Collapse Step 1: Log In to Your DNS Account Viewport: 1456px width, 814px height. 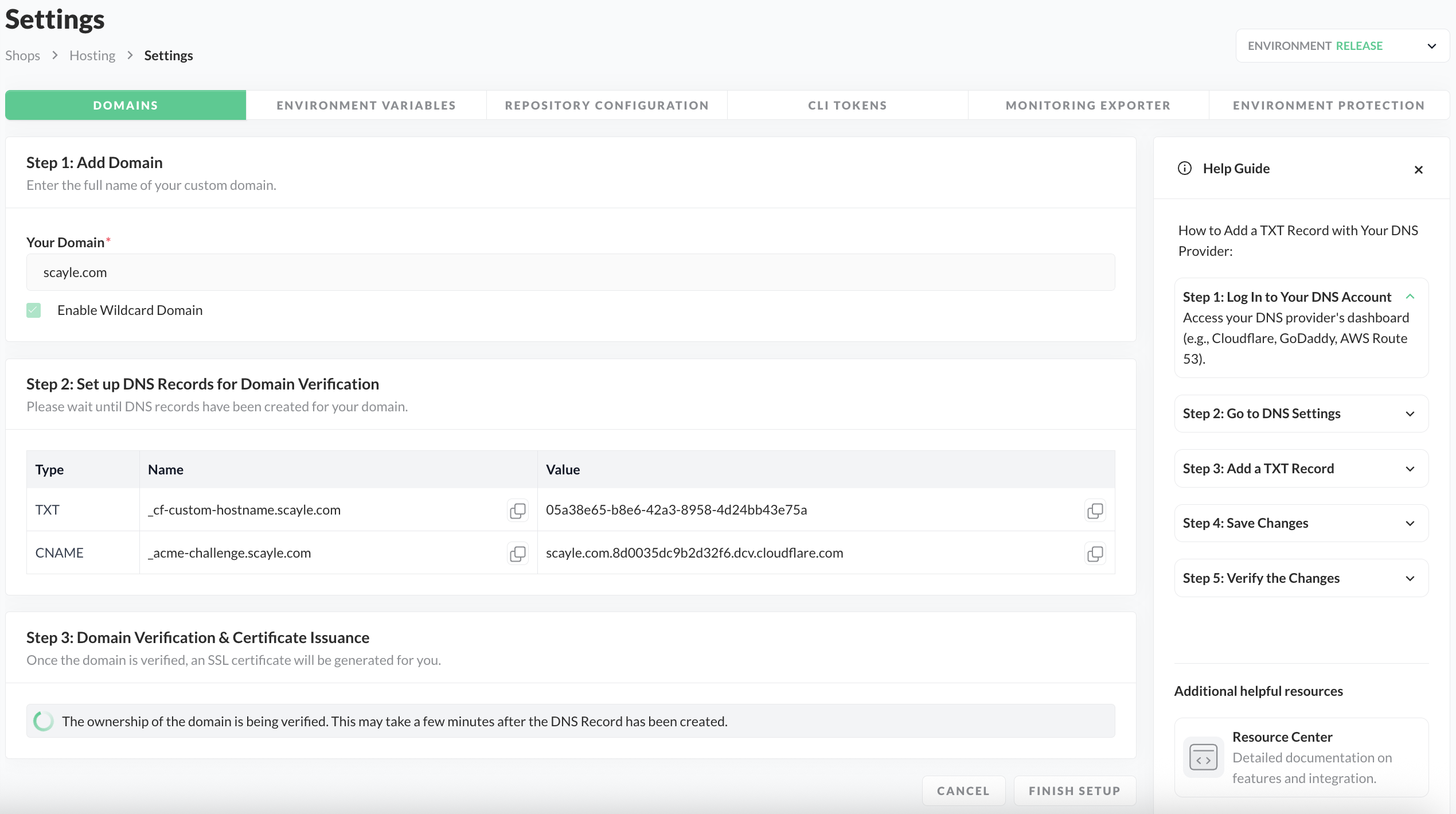(x=1410, y=297)
